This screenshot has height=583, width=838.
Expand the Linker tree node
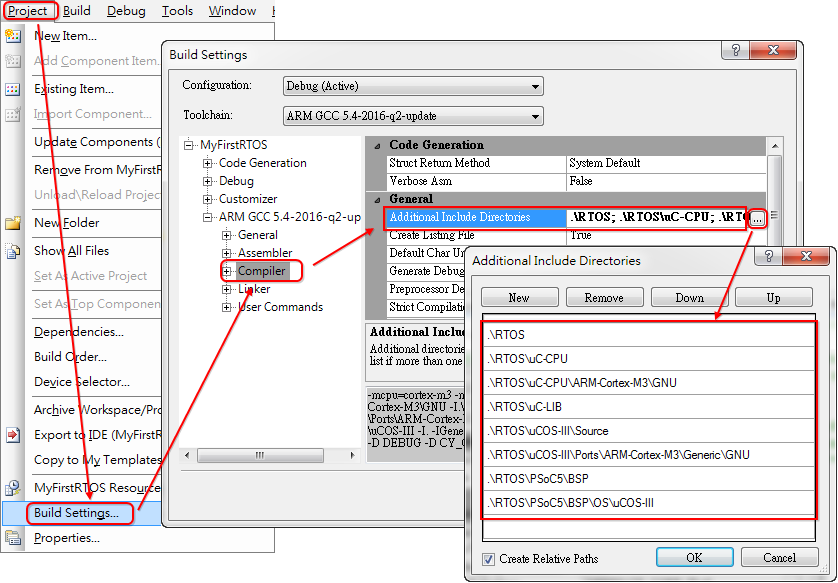click(227, 289)
